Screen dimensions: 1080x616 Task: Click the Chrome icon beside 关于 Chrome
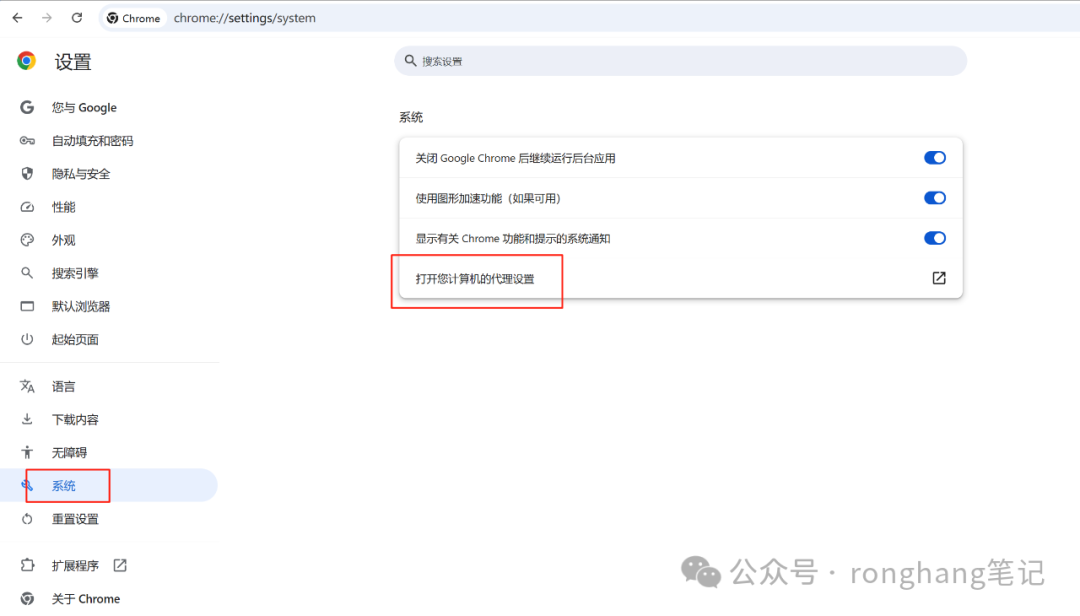coord(27,598)
